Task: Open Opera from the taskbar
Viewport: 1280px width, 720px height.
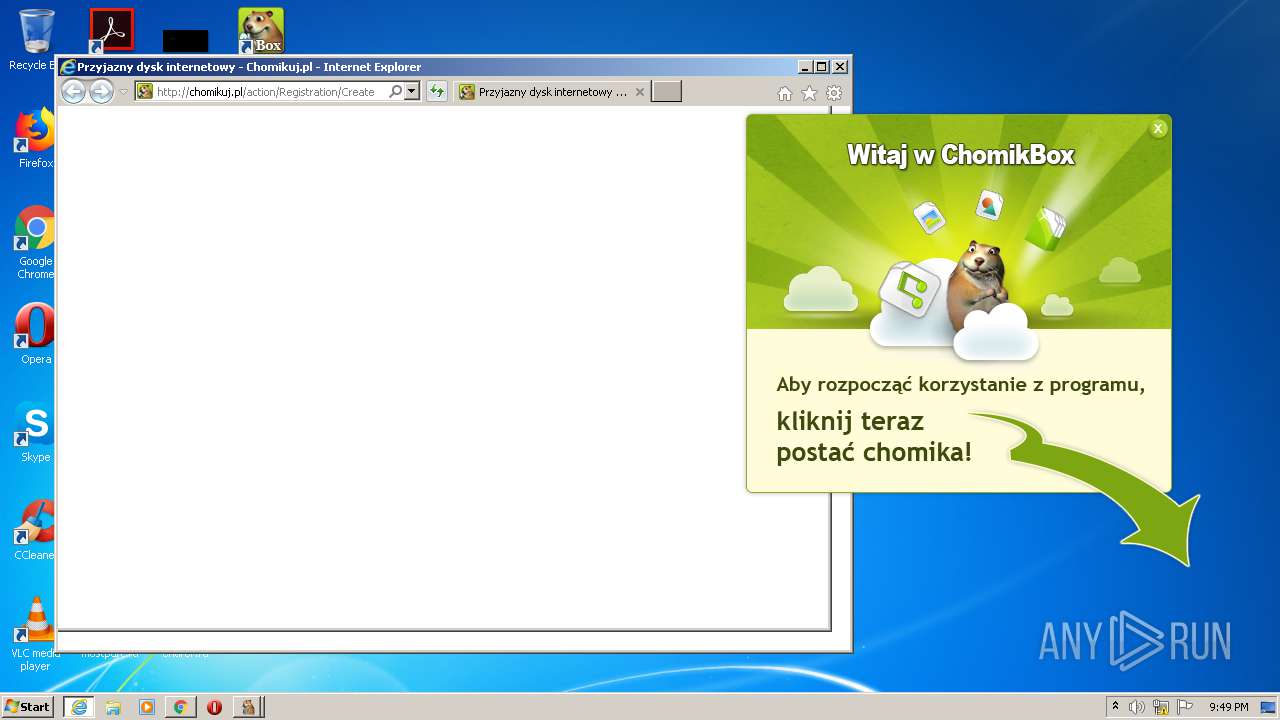Action: 214,707
